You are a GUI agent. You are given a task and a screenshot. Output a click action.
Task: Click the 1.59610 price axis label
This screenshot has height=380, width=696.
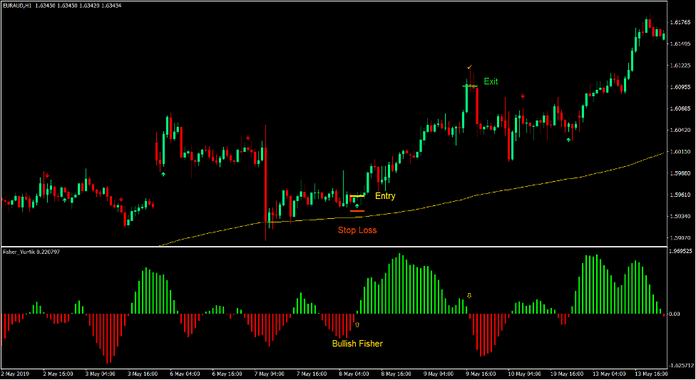680,194
